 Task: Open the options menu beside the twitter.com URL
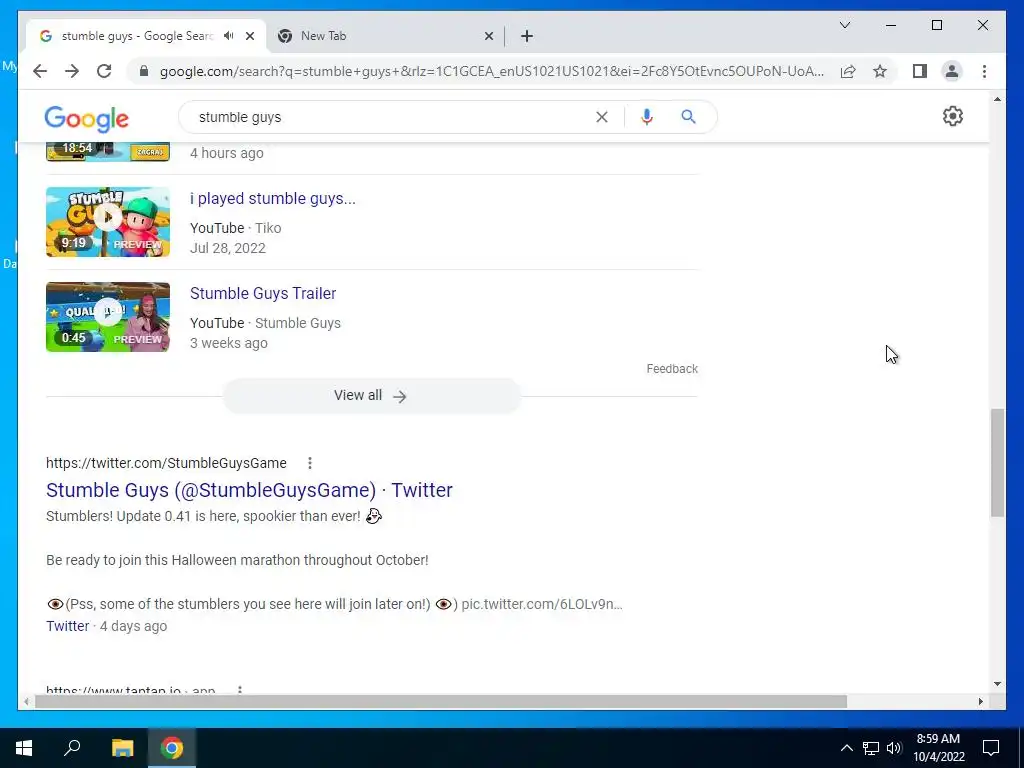tap(310, 463)
